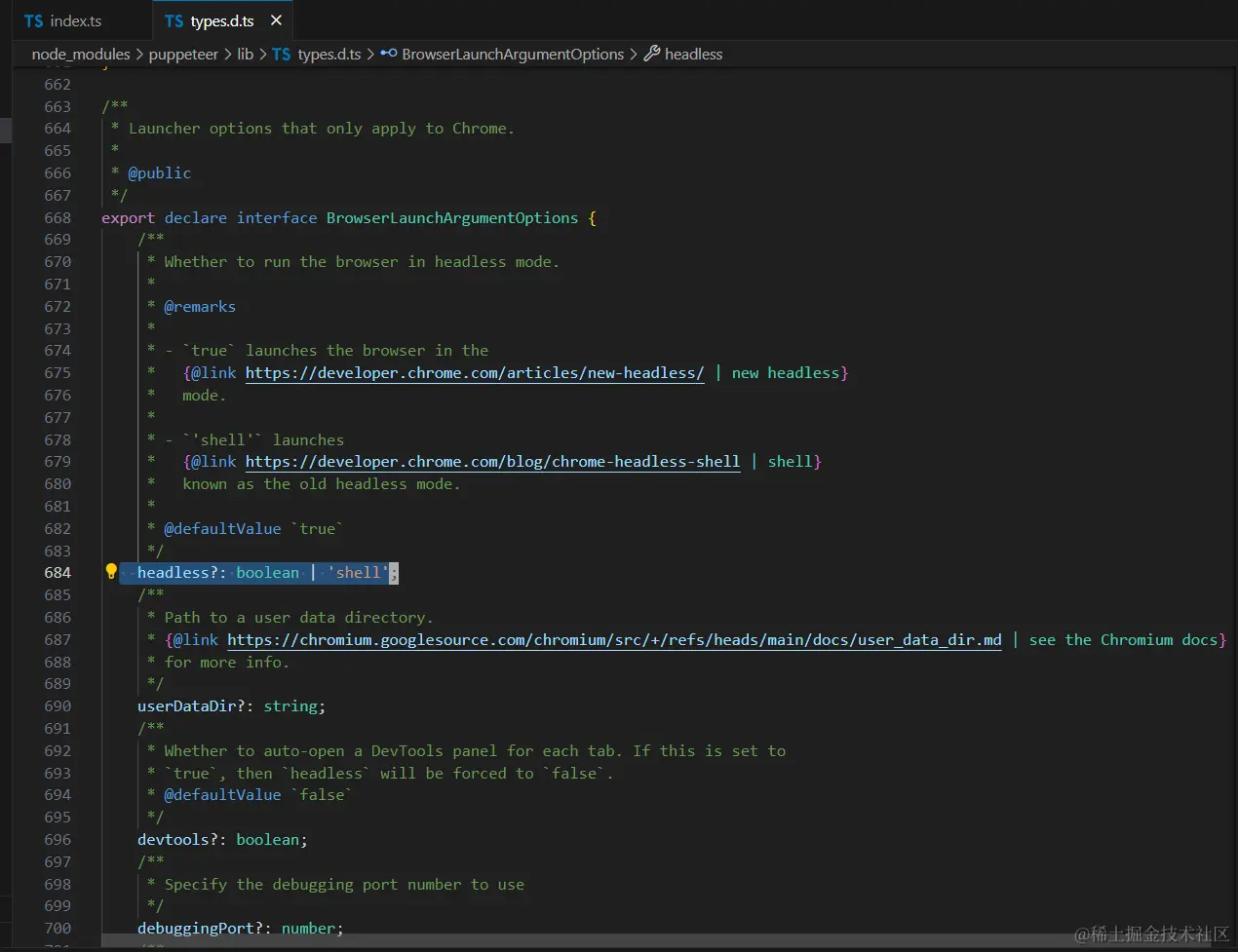
Task: Open the new-headless developer.chrome.com link
Action: tap(475, 373)
